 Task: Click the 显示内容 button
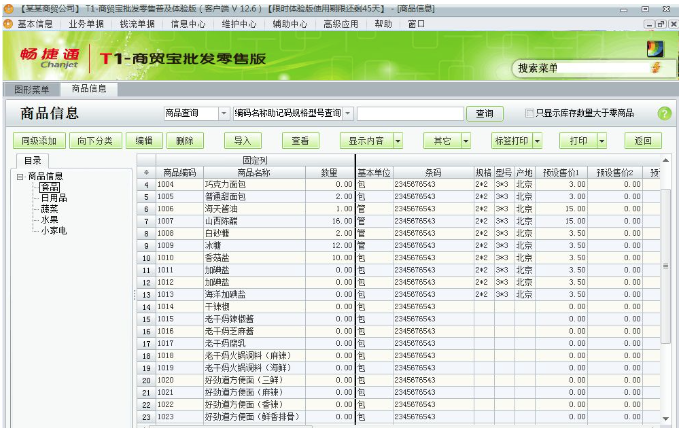[367, 140]
